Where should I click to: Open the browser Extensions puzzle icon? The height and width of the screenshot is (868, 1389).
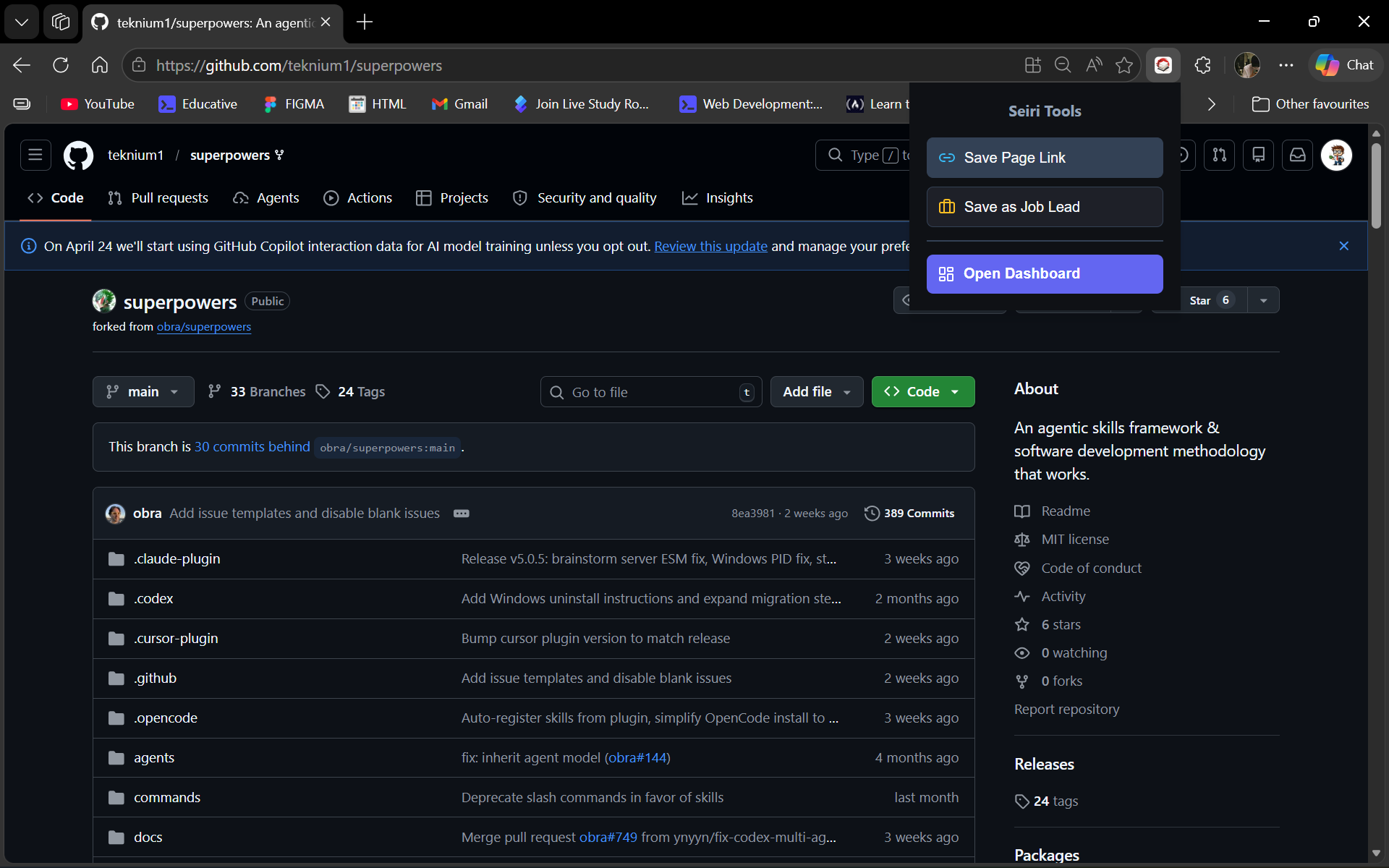[1202, 65]
